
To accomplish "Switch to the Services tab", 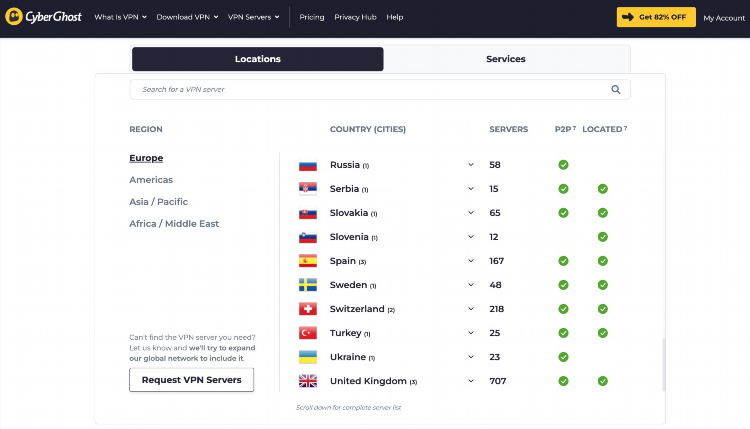I will click(x=506, y=59).
